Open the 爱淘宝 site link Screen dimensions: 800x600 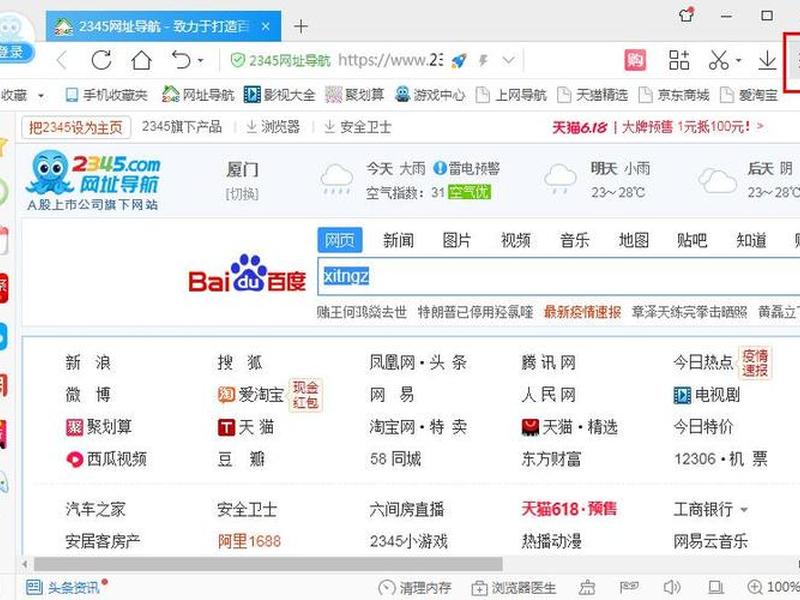click(x=251, y=394)
